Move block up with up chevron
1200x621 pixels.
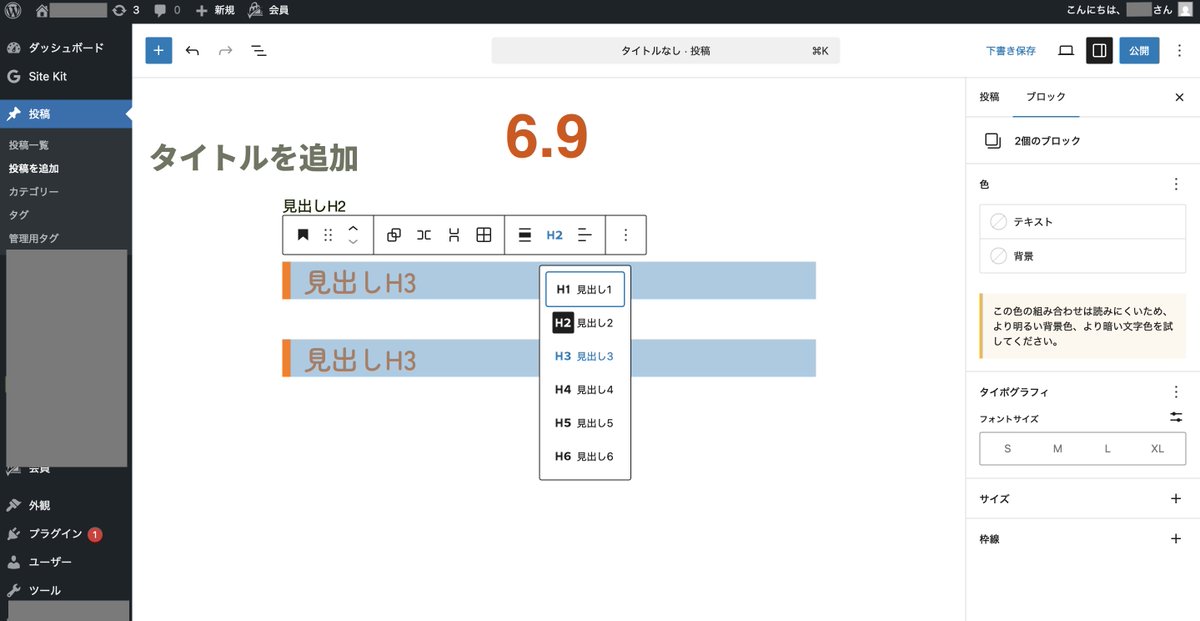(353, 228)
